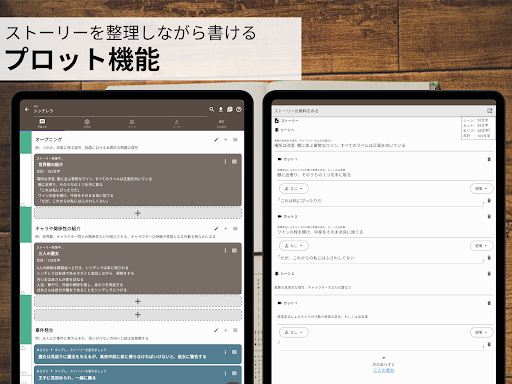The height and width of the screenshot is (384, 512).
Task: Open the fourth tab with person icon
Action: tap(177, 123)
